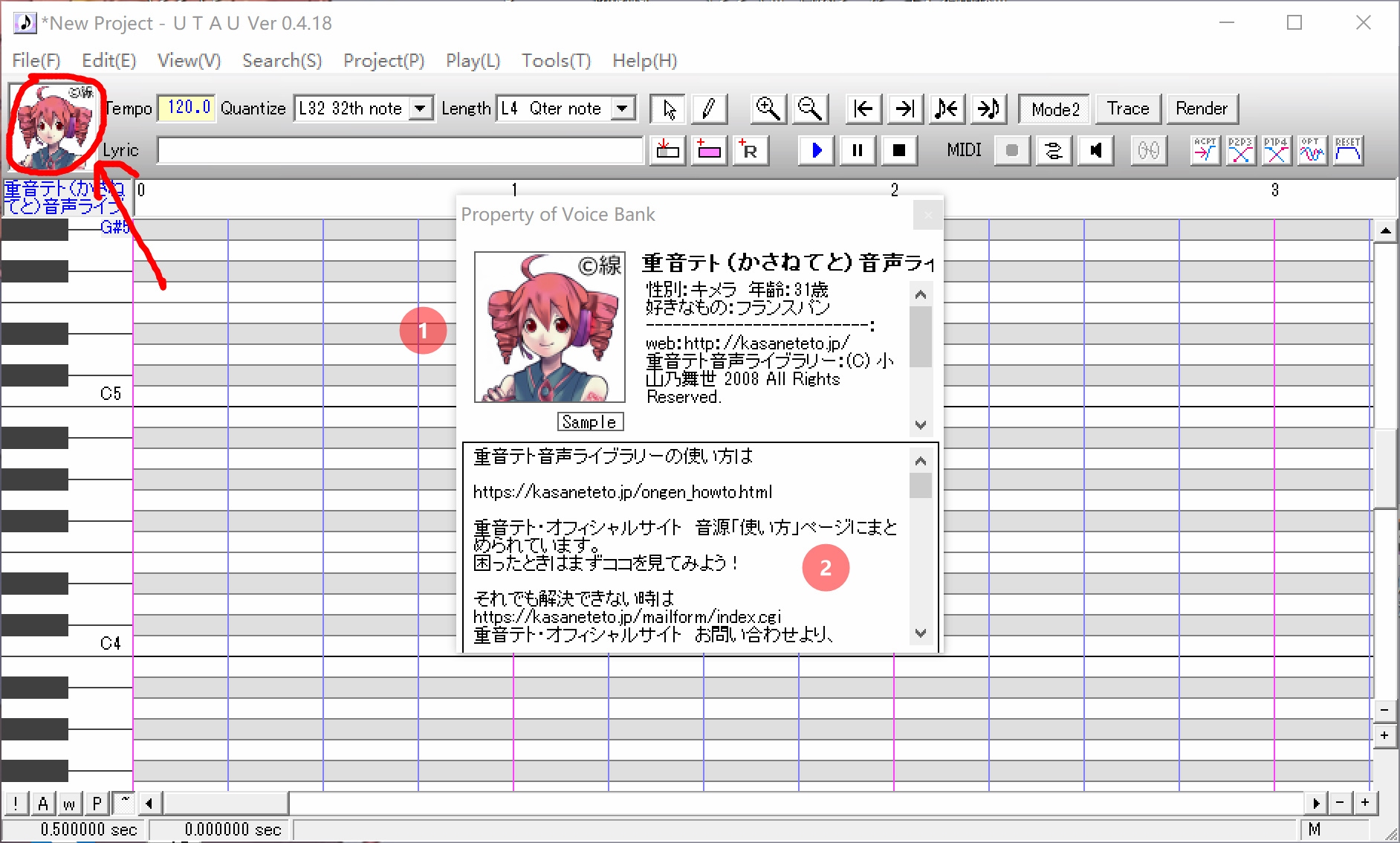Open the Edit menu
The width and height of the screenshot is (1400, 843).
(108, 61)
